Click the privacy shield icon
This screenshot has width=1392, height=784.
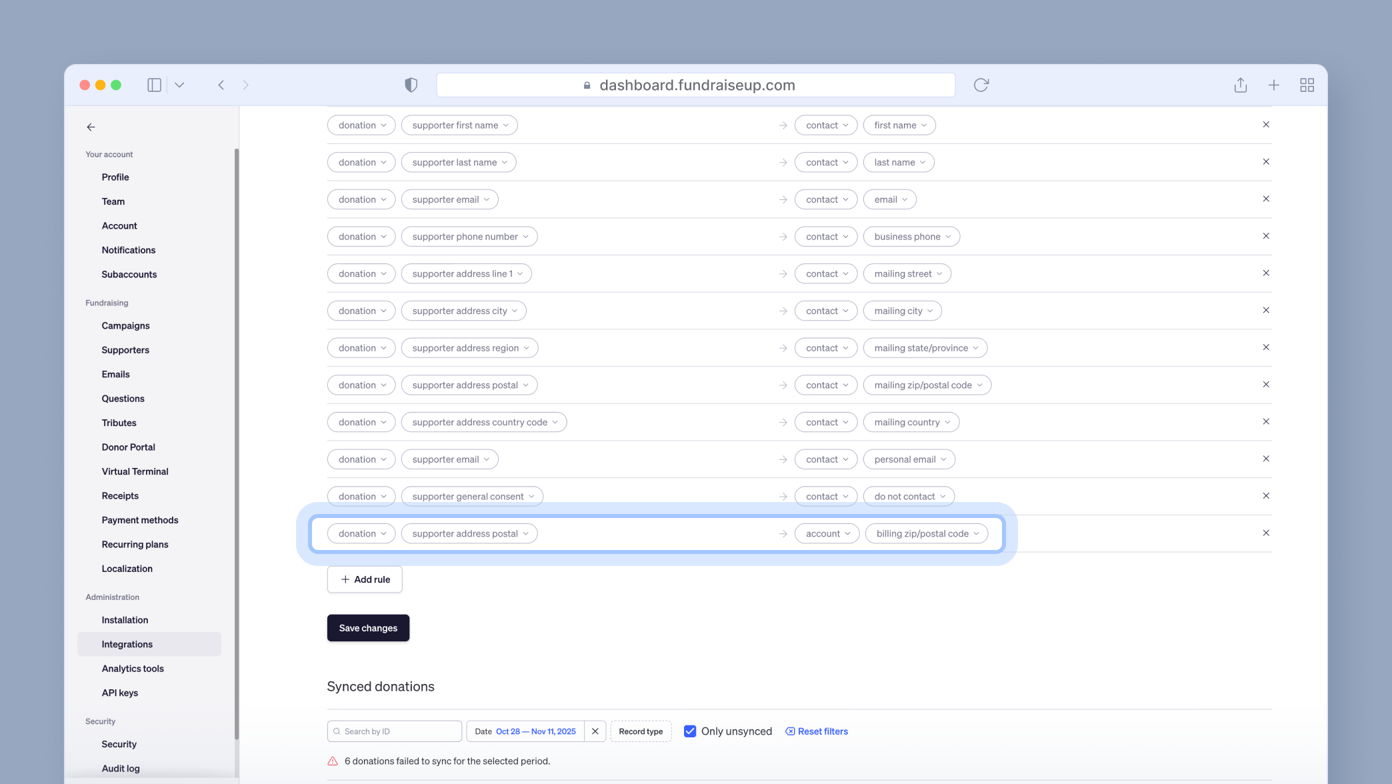click(x=410, y=85)
